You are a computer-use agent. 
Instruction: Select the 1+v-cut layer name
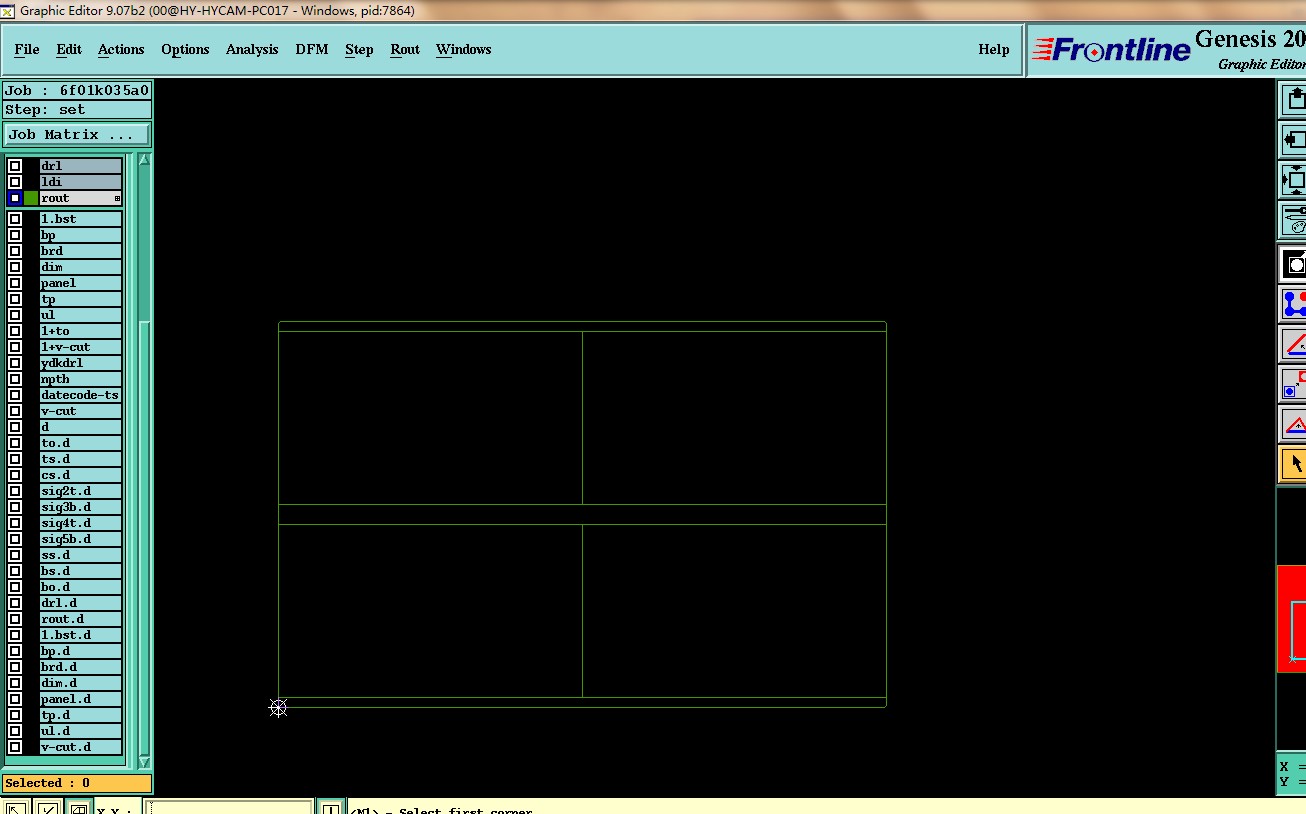(80, 347)
